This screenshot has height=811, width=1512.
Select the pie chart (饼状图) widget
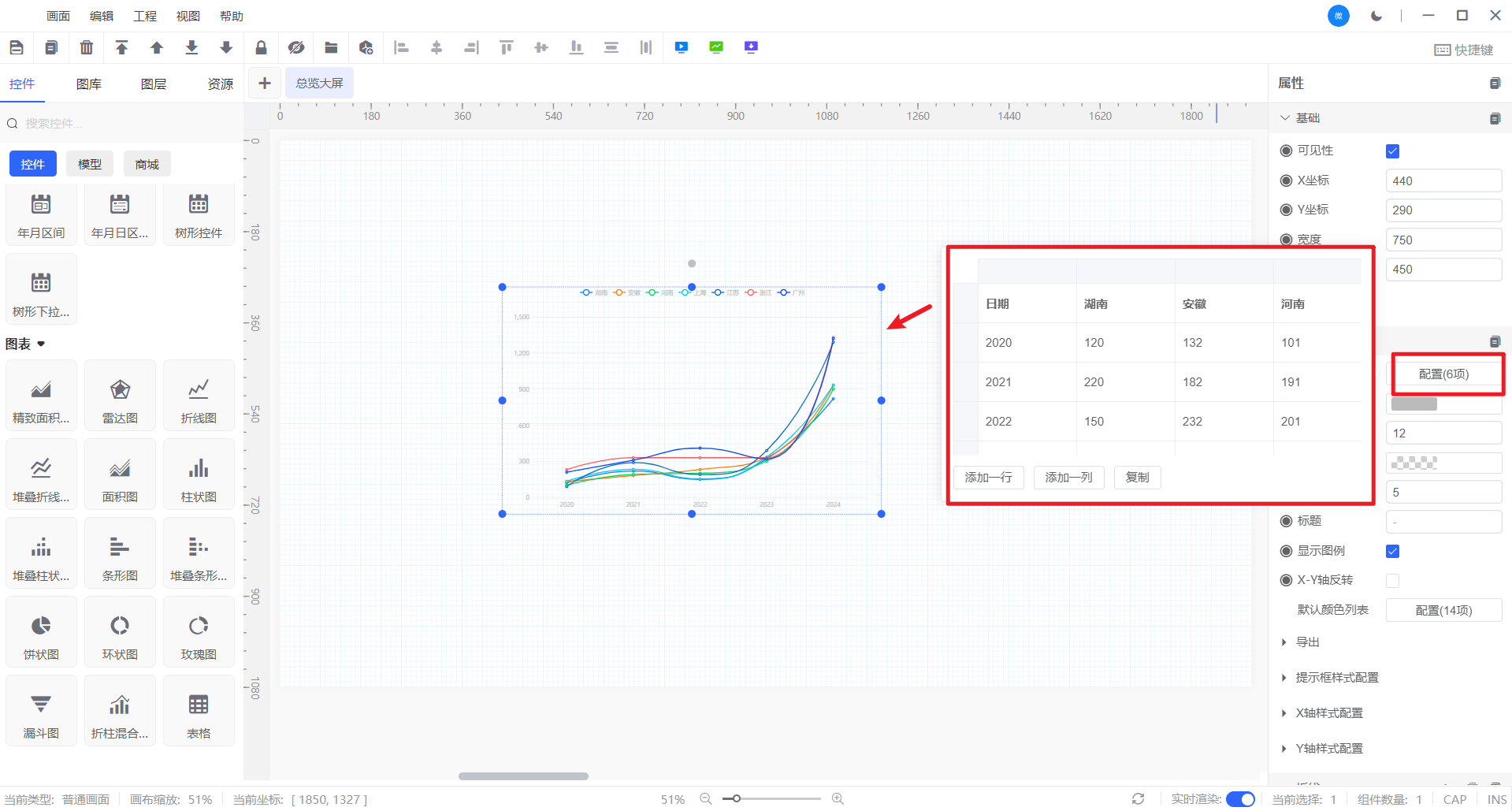click(41, 633)
